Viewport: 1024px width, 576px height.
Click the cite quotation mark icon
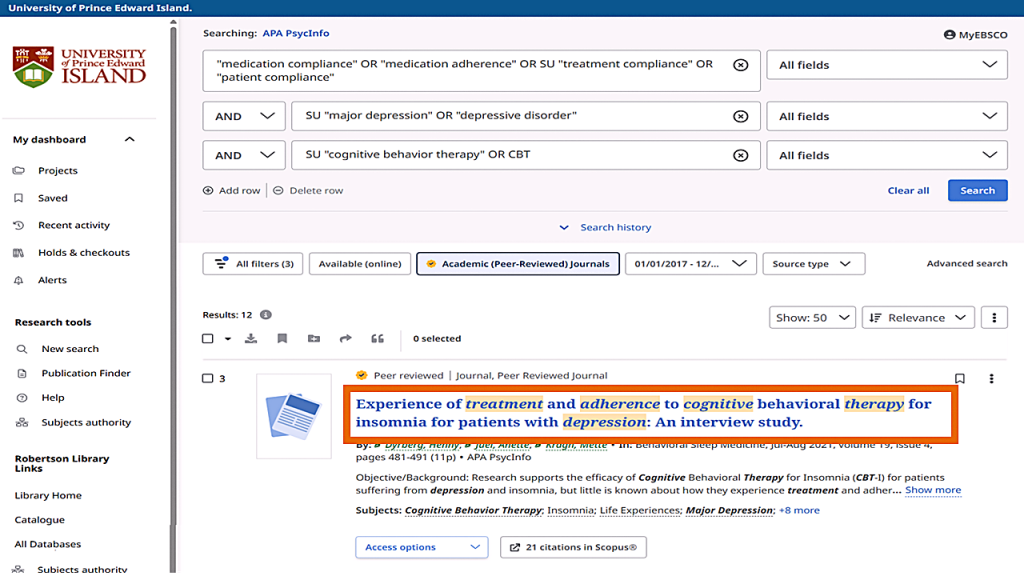click(377, 339)
